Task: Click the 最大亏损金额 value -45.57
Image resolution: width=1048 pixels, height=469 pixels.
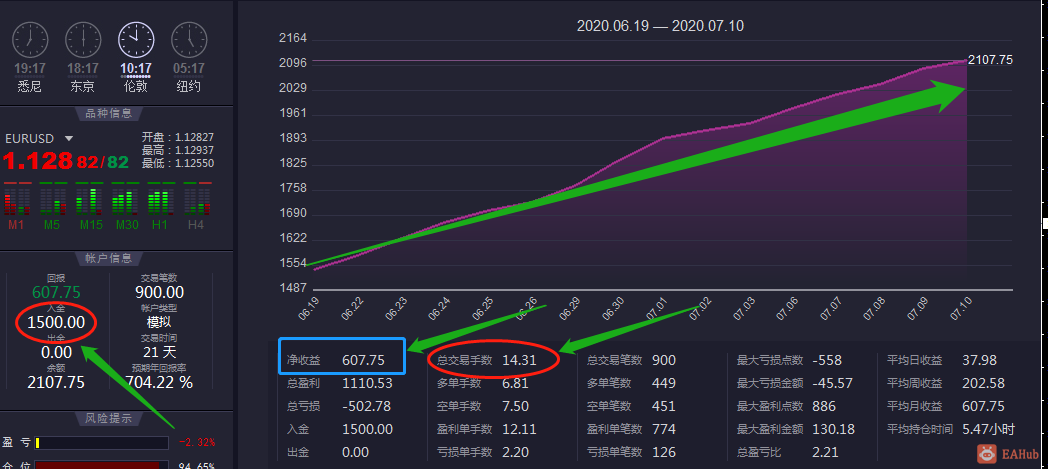Action: click(x=833, y=383)
